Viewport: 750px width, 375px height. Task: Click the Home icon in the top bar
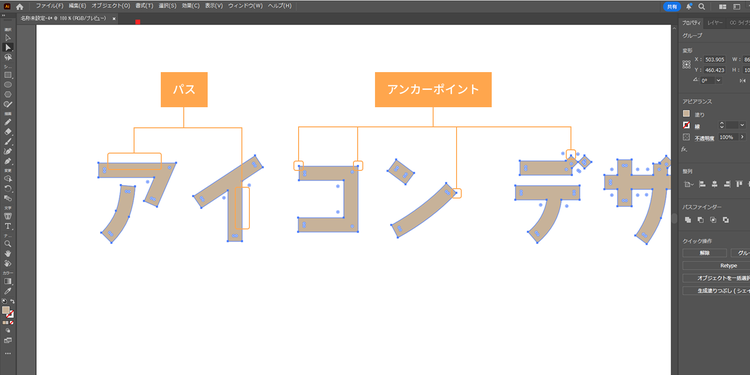pyautogui.click(x=19, y=7)
